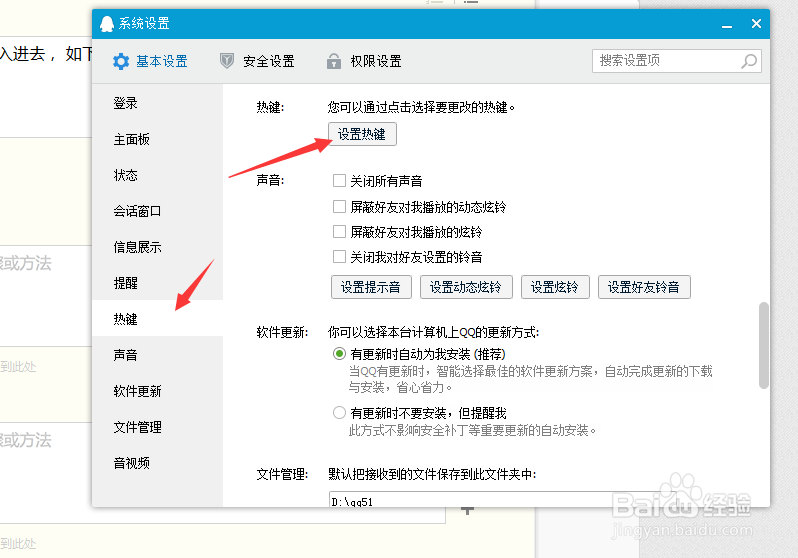Viewport: 798px width, 558px height.
Task: Check 屏蔽好友对我播放的动态炫铃
Action: pyautogui.click(x=339, y=207)
